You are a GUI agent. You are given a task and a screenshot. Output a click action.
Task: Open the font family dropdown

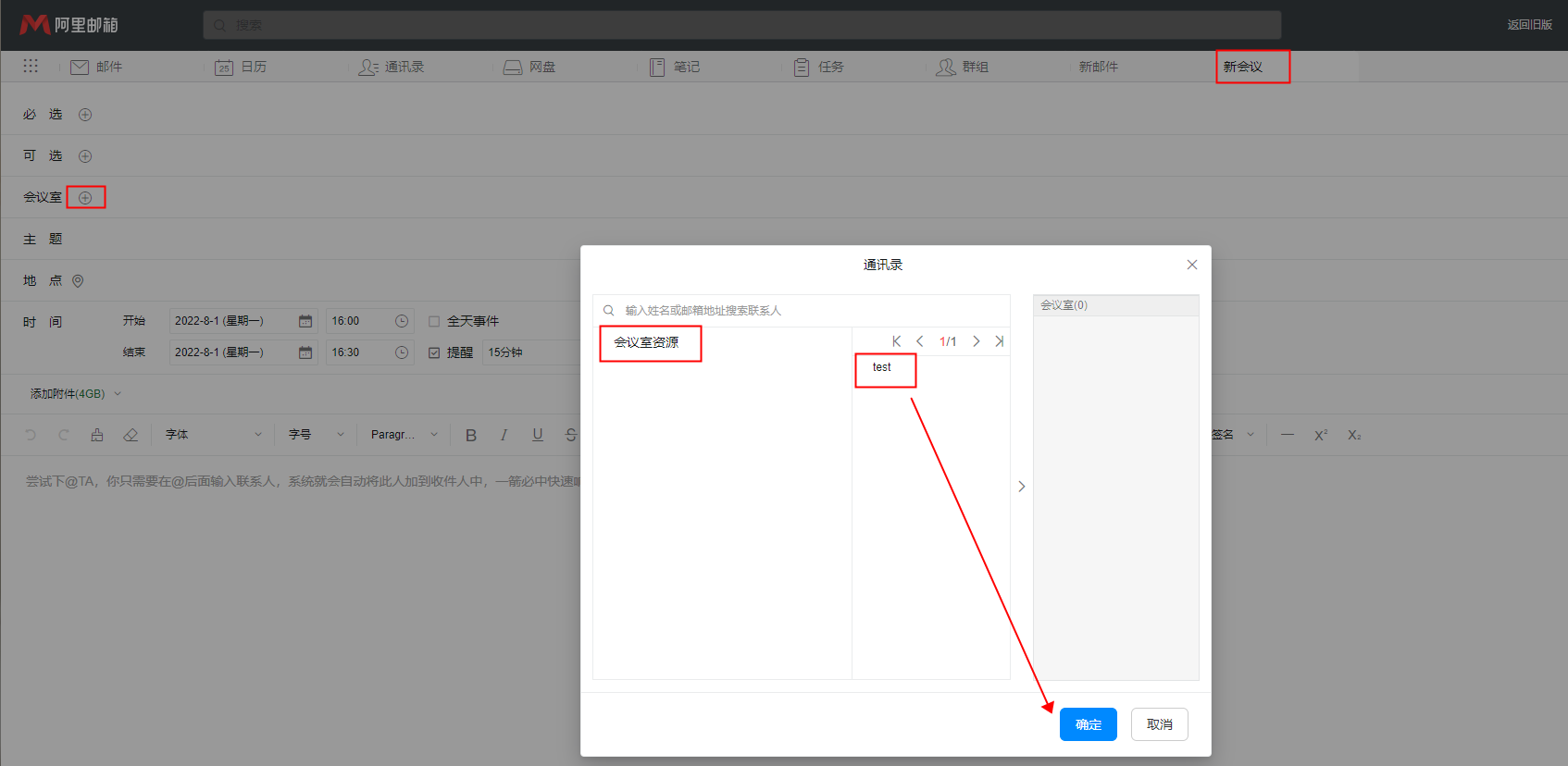pos(213,435)
